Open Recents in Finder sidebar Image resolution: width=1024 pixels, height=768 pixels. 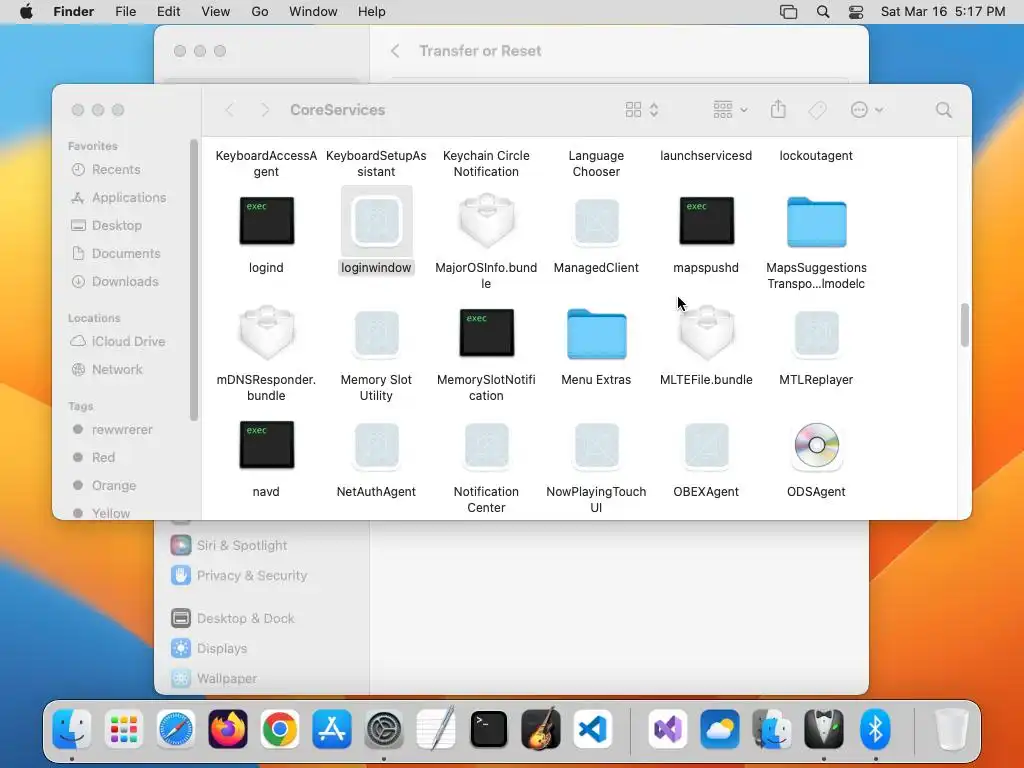116,170
